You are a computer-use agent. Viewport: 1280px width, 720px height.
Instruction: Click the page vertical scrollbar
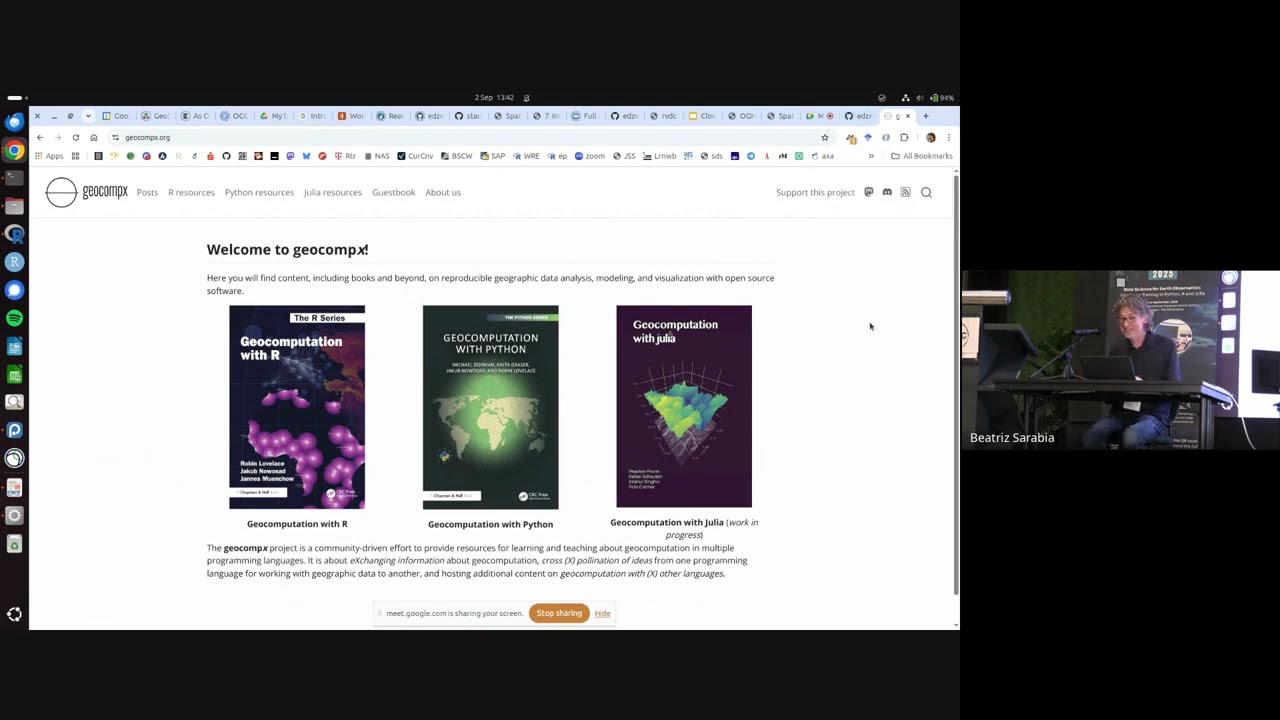point(956,385)
